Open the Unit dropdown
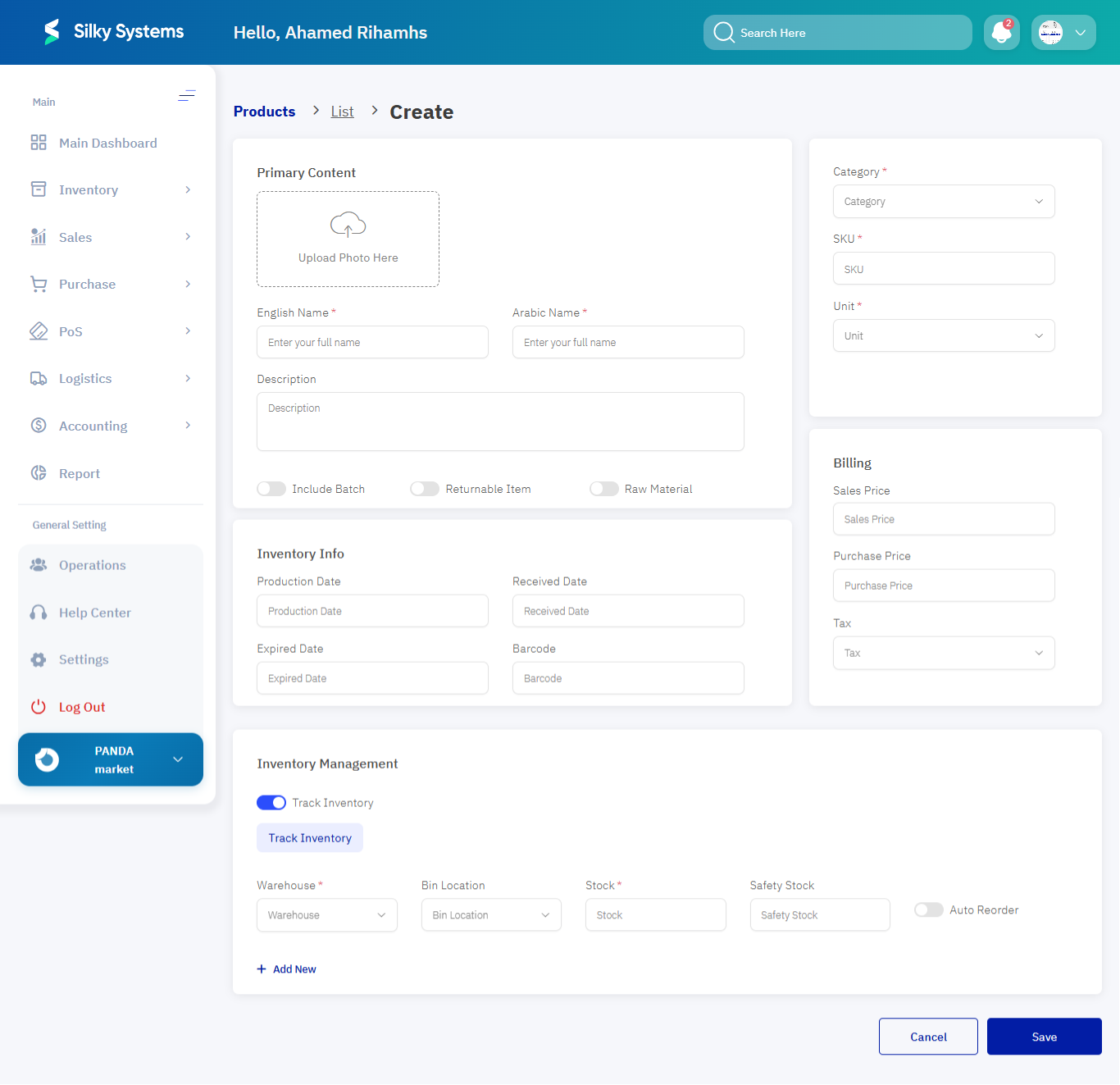The height and width of the screenshot is (1085, 1120). pos(943,335)
